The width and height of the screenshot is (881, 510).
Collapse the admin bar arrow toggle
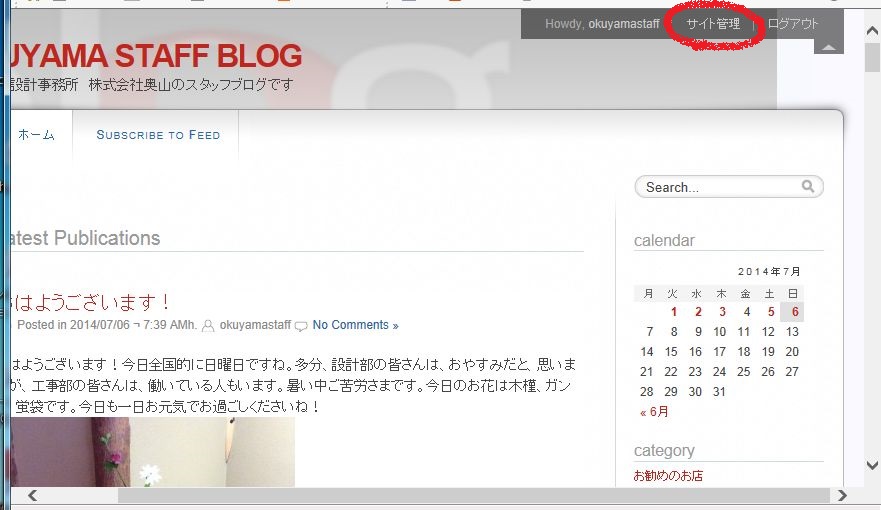(x=829, y=47)
